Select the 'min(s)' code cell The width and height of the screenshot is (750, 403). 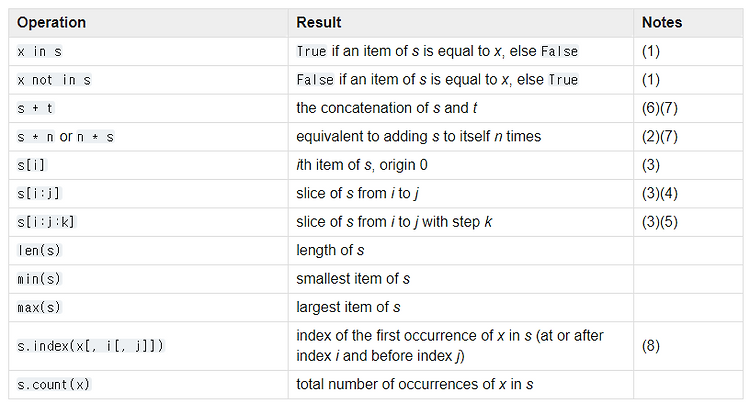[x=39, y=279]
